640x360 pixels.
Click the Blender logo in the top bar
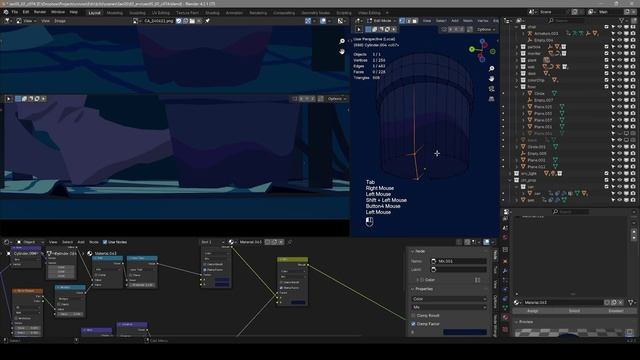tap(6, 12)
